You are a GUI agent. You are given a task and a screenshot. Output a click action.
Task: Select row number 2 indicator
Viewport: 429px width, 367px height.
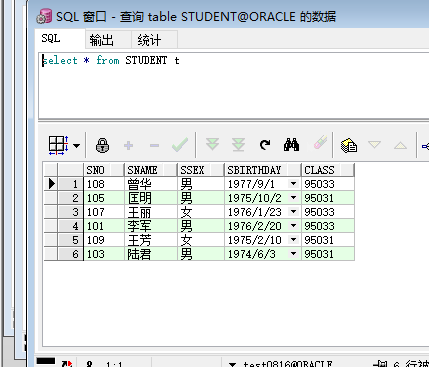[70, 198]
